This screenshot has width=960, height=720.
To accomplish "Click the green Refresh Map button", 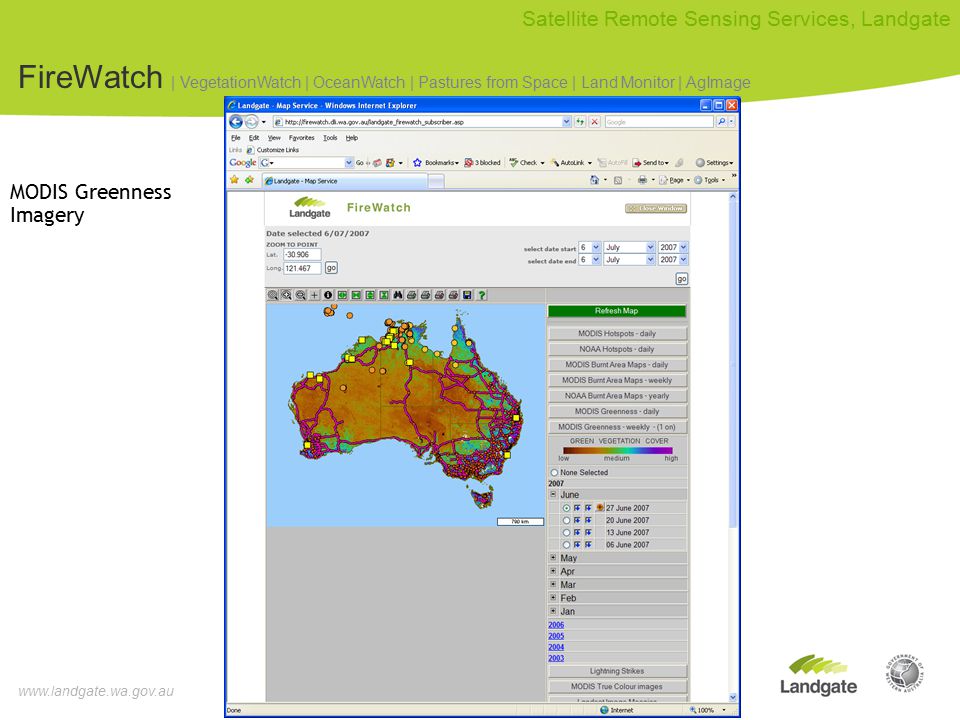I will point(617,311).
